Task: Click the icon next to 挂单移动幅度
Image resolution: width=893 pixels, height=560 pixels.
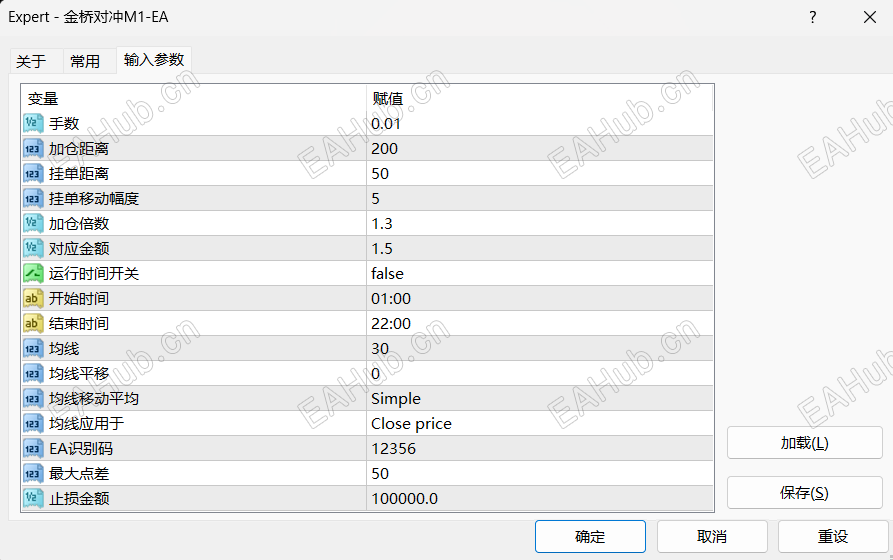Action: (33, 199)
